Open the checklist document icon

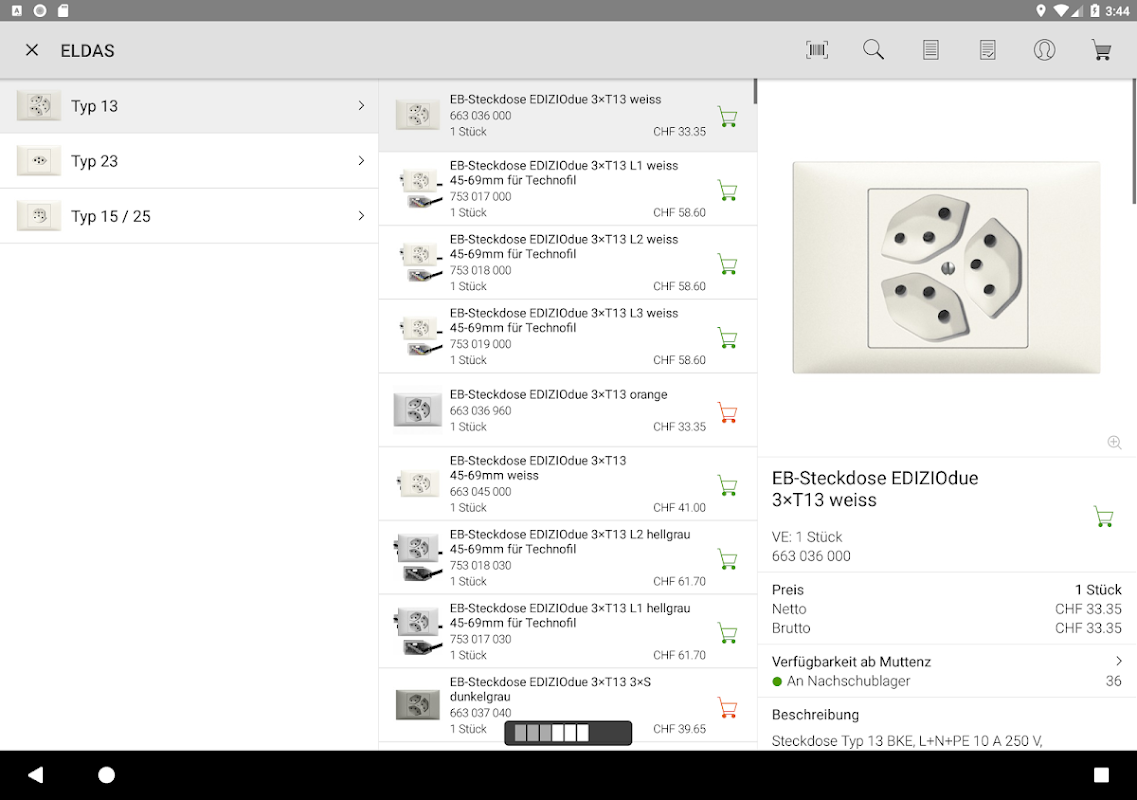tap(988, 50)
